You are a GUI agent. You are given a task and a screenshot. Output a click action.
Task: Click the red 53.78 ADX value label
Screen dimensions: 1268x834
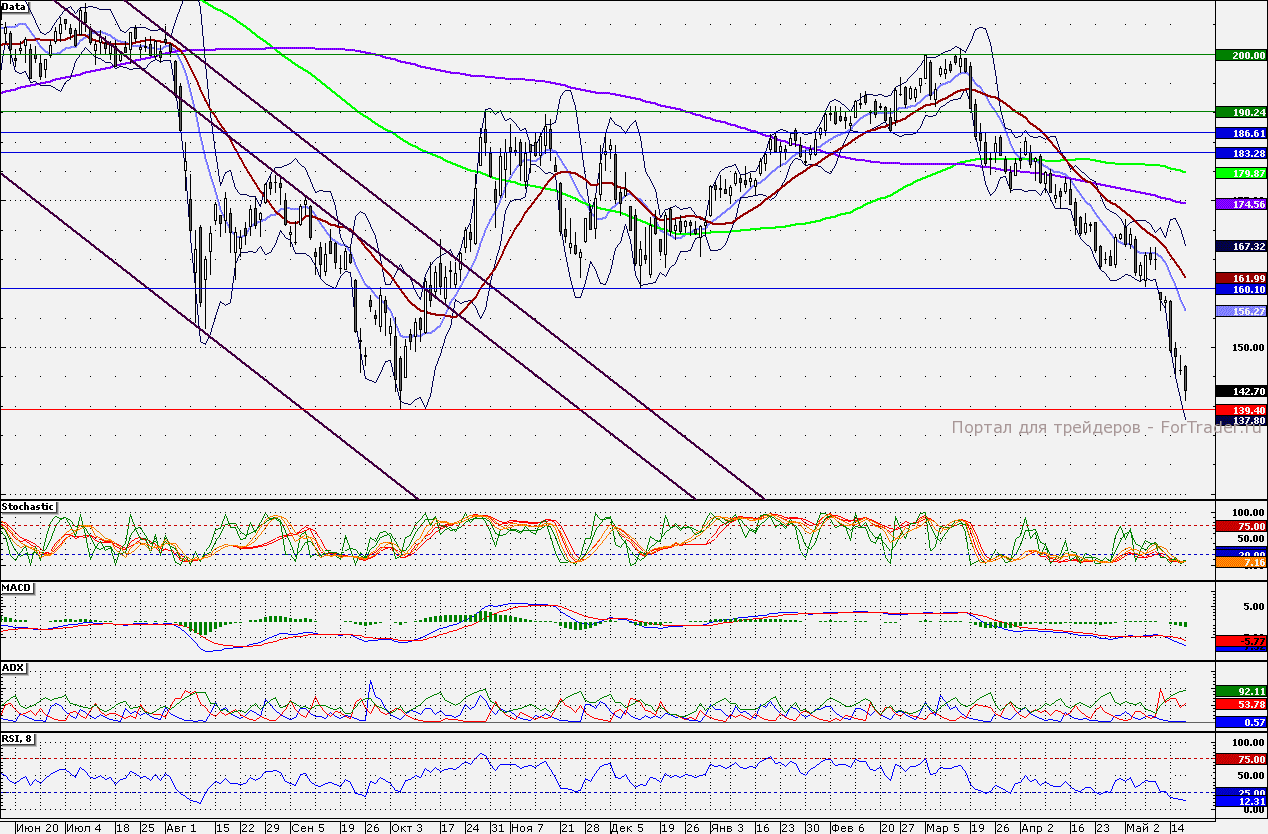[x=1241, y=705]
